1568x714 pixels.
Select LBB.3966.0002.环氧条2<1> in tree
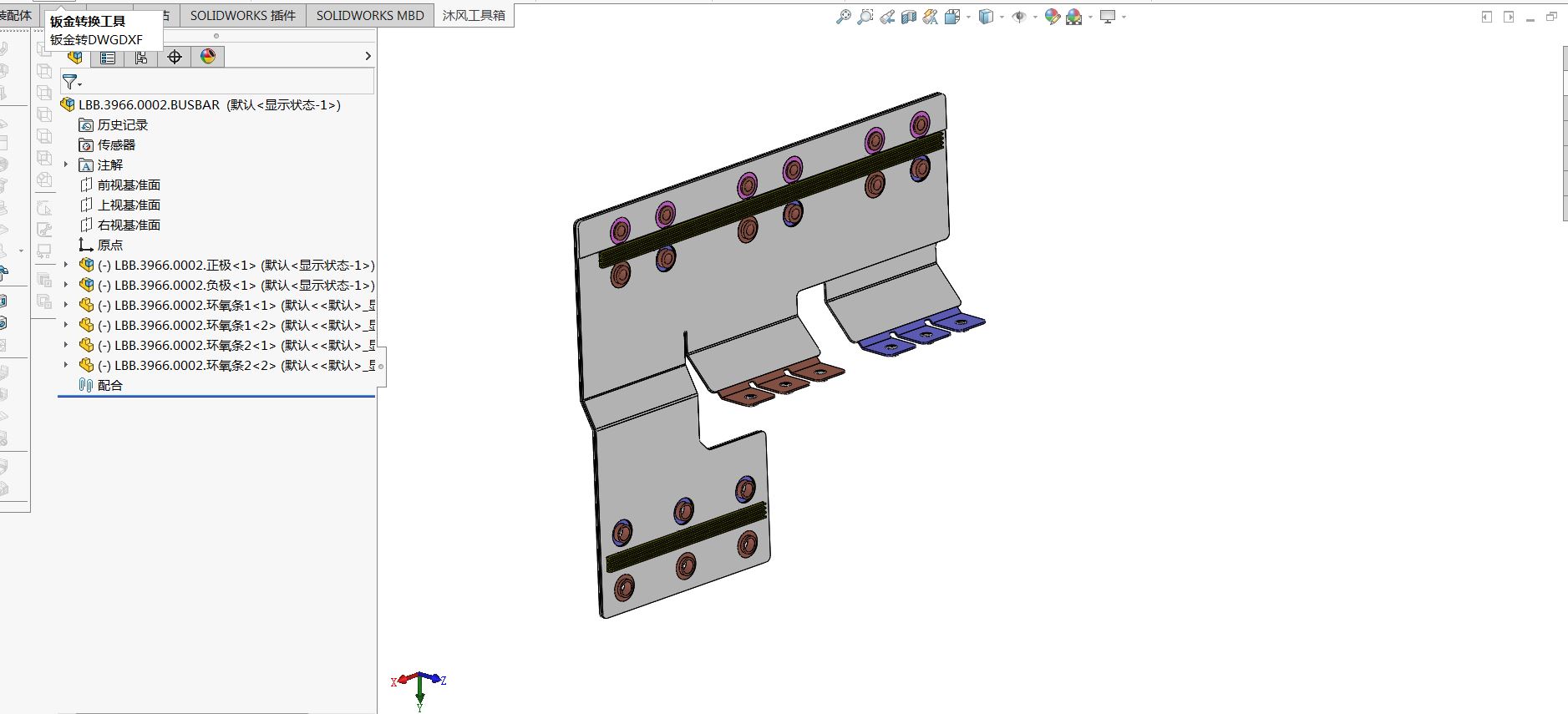click(236, 345)
